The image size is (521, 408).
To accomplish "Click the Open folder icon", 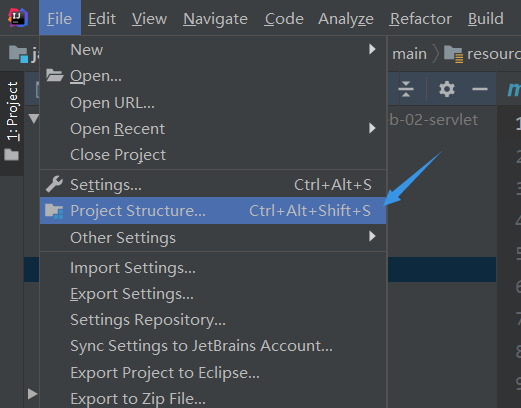I will click(55, 75).
